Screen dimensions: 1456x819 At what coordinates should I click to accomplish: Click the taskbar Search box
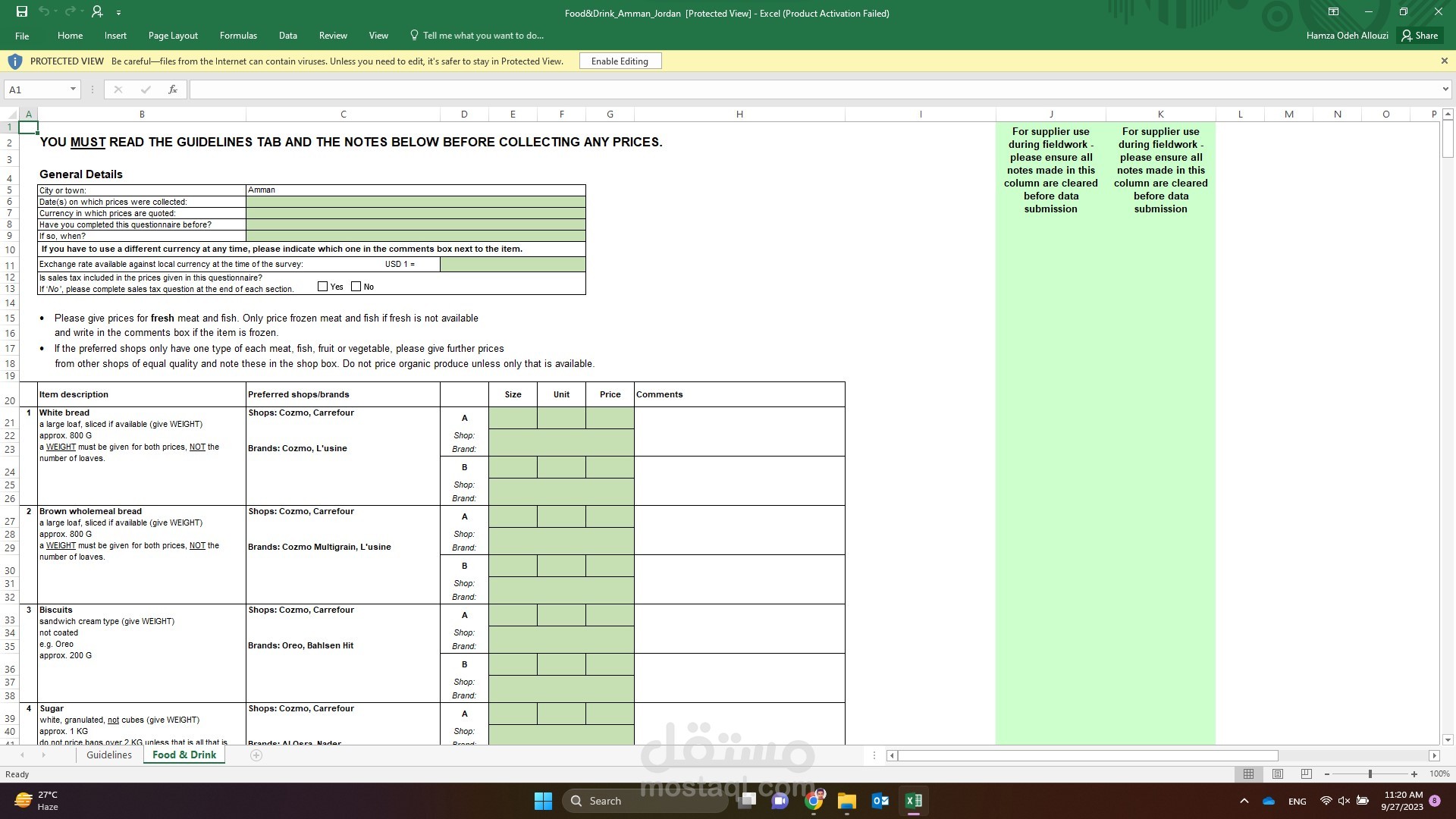645,801
